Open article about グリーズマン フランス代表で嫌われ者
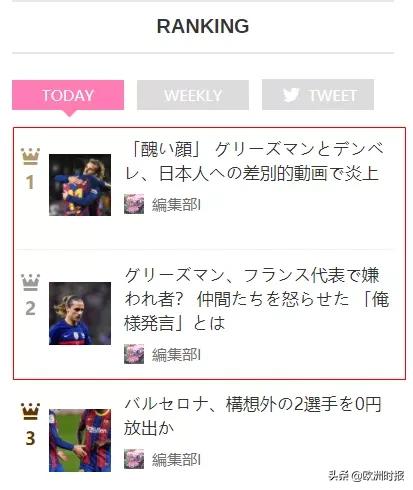 click(x=257, y=299)
